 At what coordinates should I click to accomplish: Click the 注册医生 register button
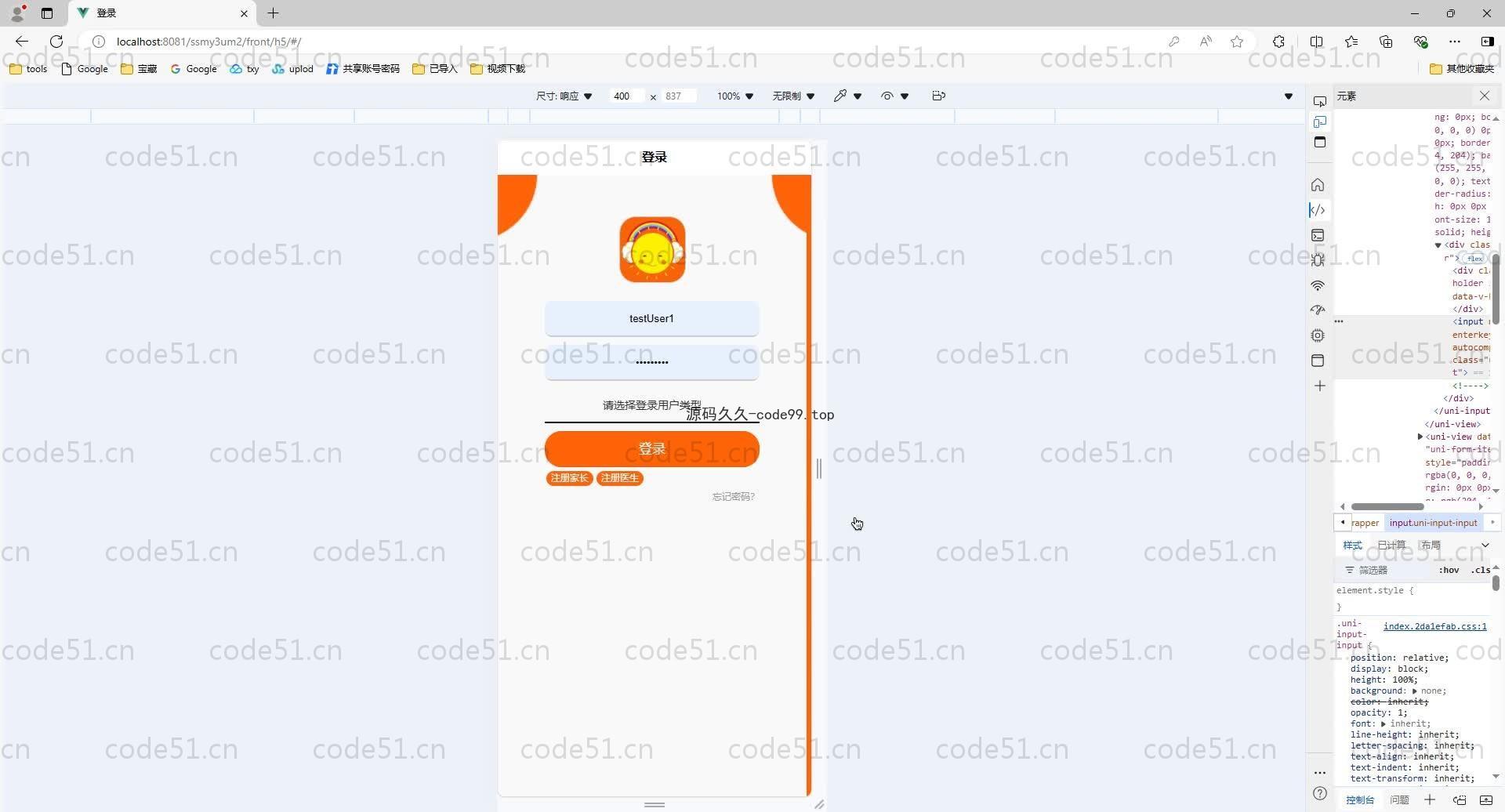pos(620,478)
